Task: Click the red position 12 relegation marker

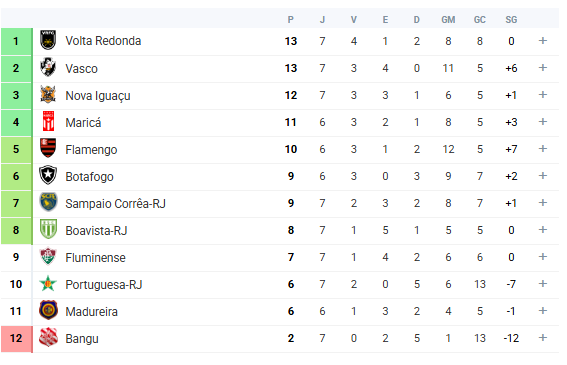Action: 16,339
